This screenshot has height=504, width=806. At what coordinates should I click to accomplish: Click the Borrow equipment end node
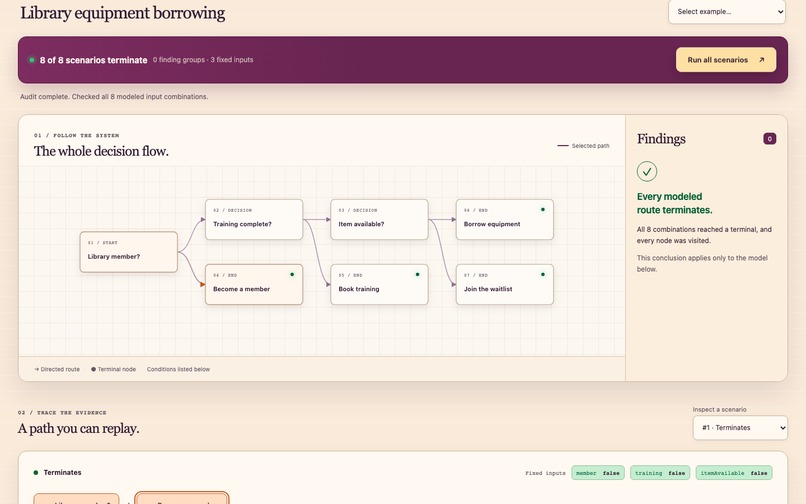click(505, 220)
